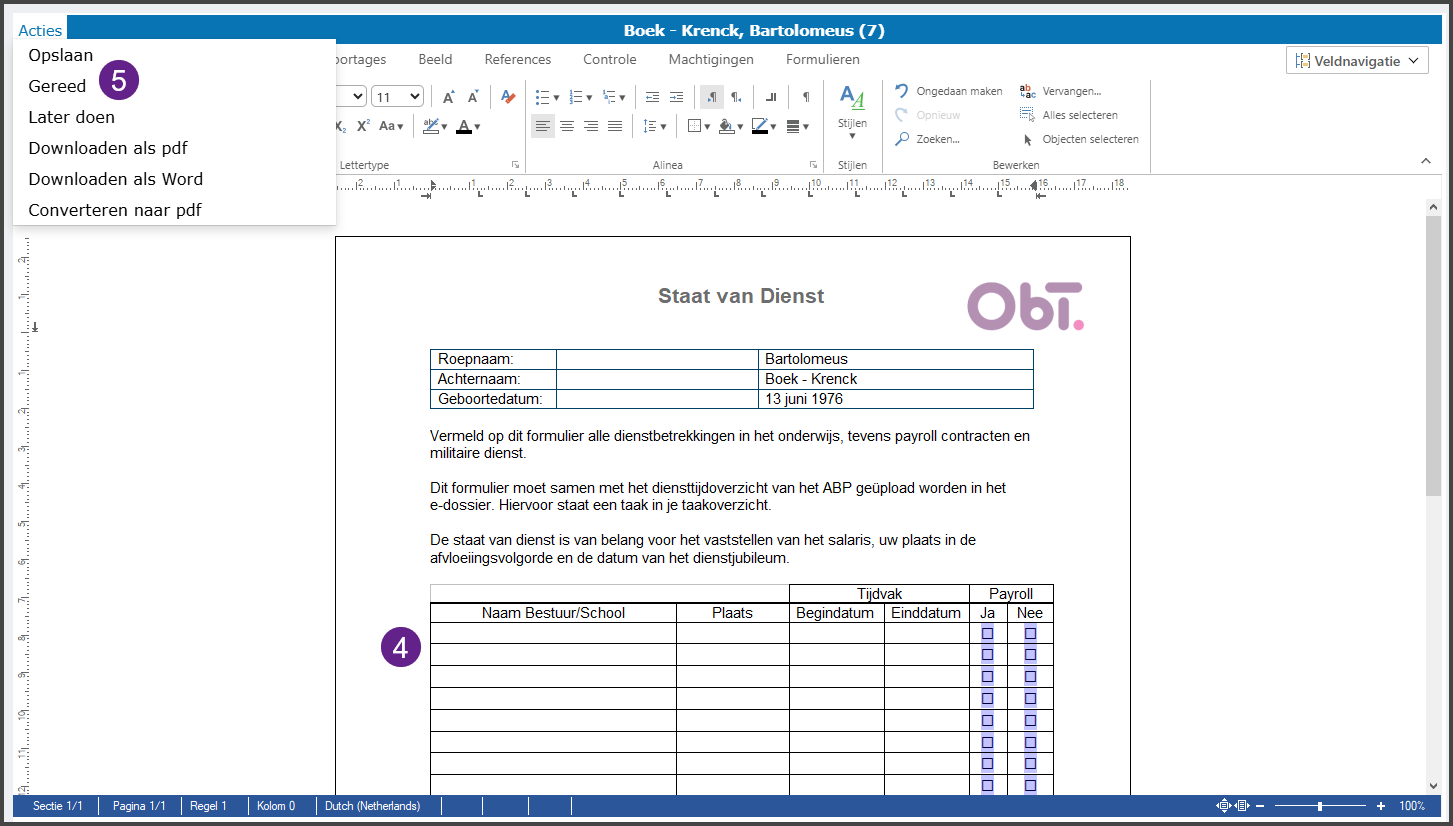This screenshot has height=826, width=1453.
Task: Select Converteren naar pdf
Action: point(115,210)
